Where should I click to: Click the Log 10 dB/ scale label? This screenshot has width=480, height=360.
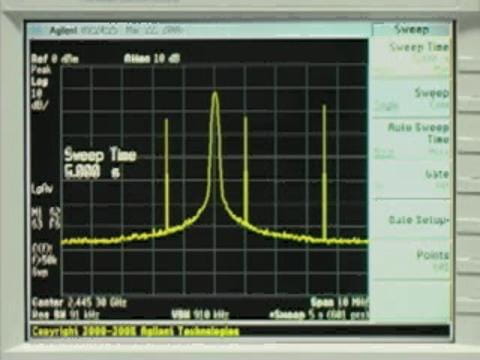tap(40, 93)
